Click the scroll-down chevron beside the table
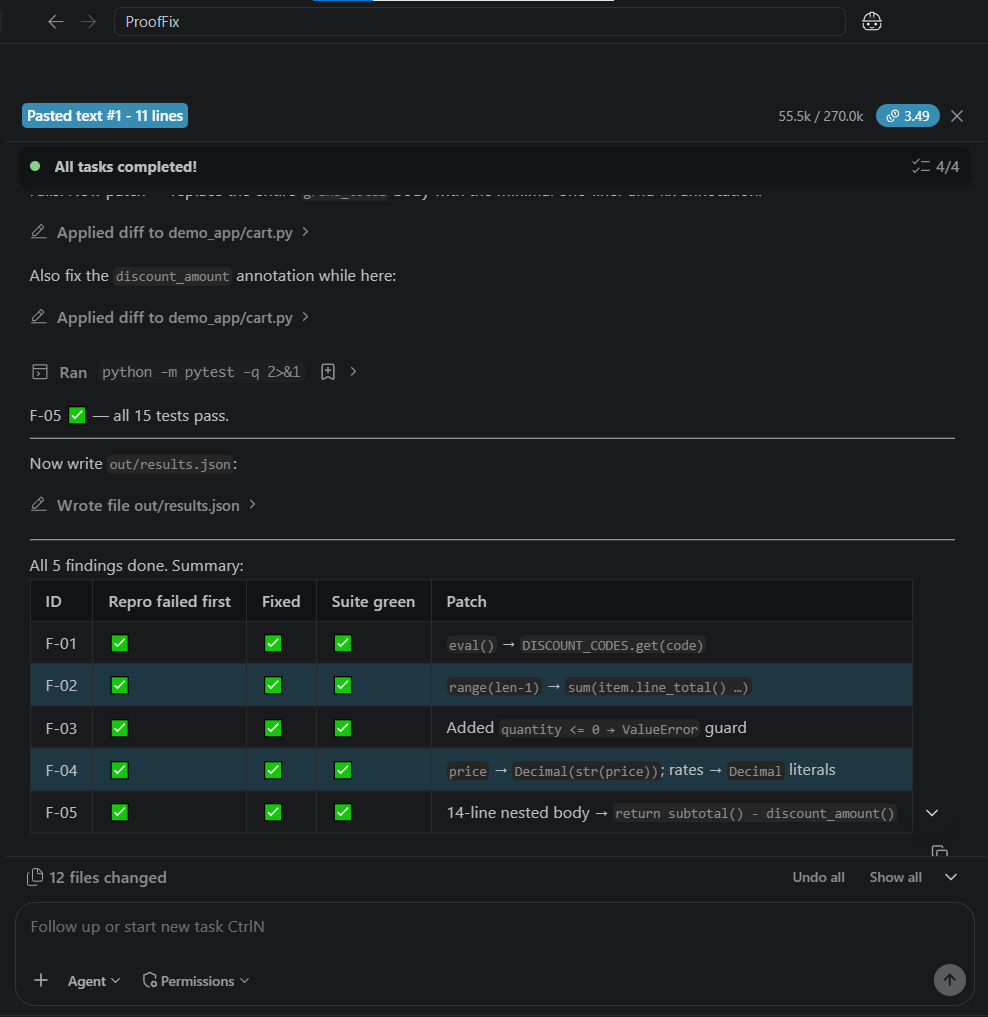This screenshot has width=988, height=1017. (932, 813)
